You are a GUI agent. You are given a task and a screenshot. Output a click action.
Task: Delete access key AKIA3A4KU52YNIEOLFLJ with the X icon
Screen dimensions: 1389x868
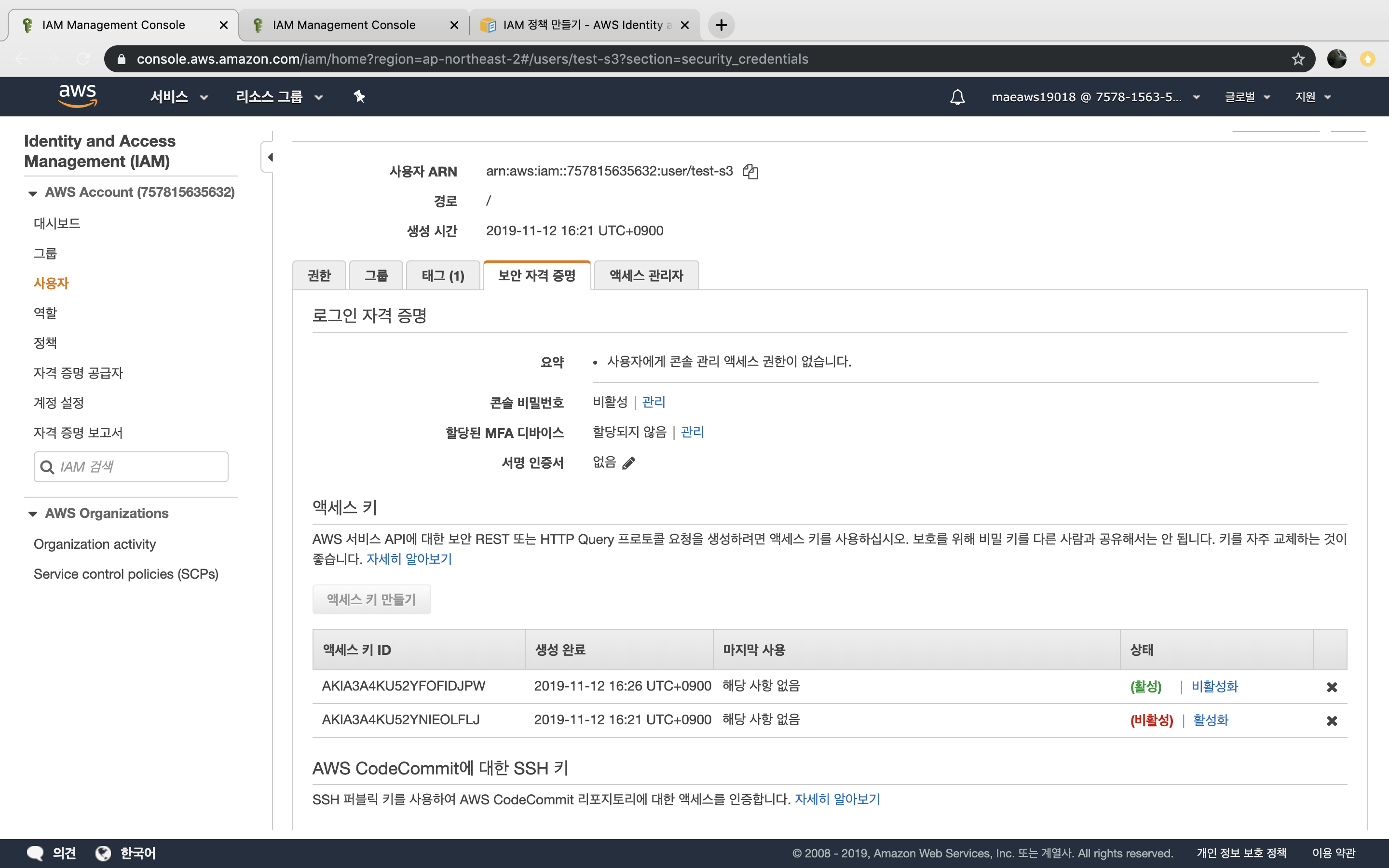1332,720
